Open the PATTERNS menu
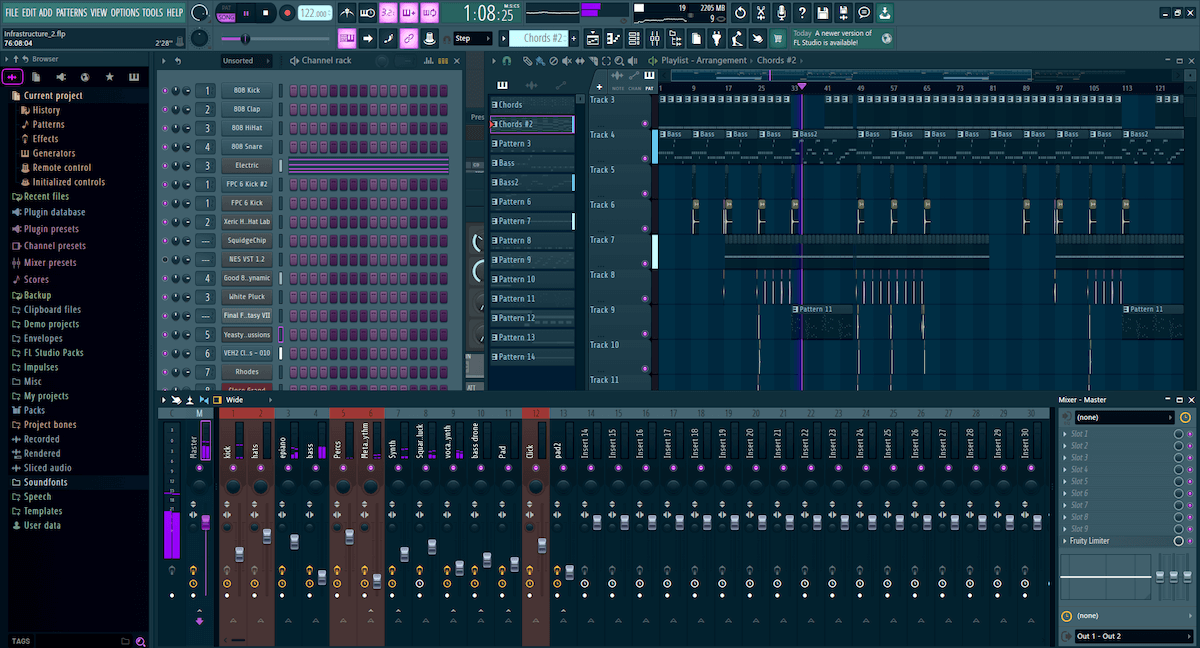This screenshot has height=648, width=1200. 71,12
